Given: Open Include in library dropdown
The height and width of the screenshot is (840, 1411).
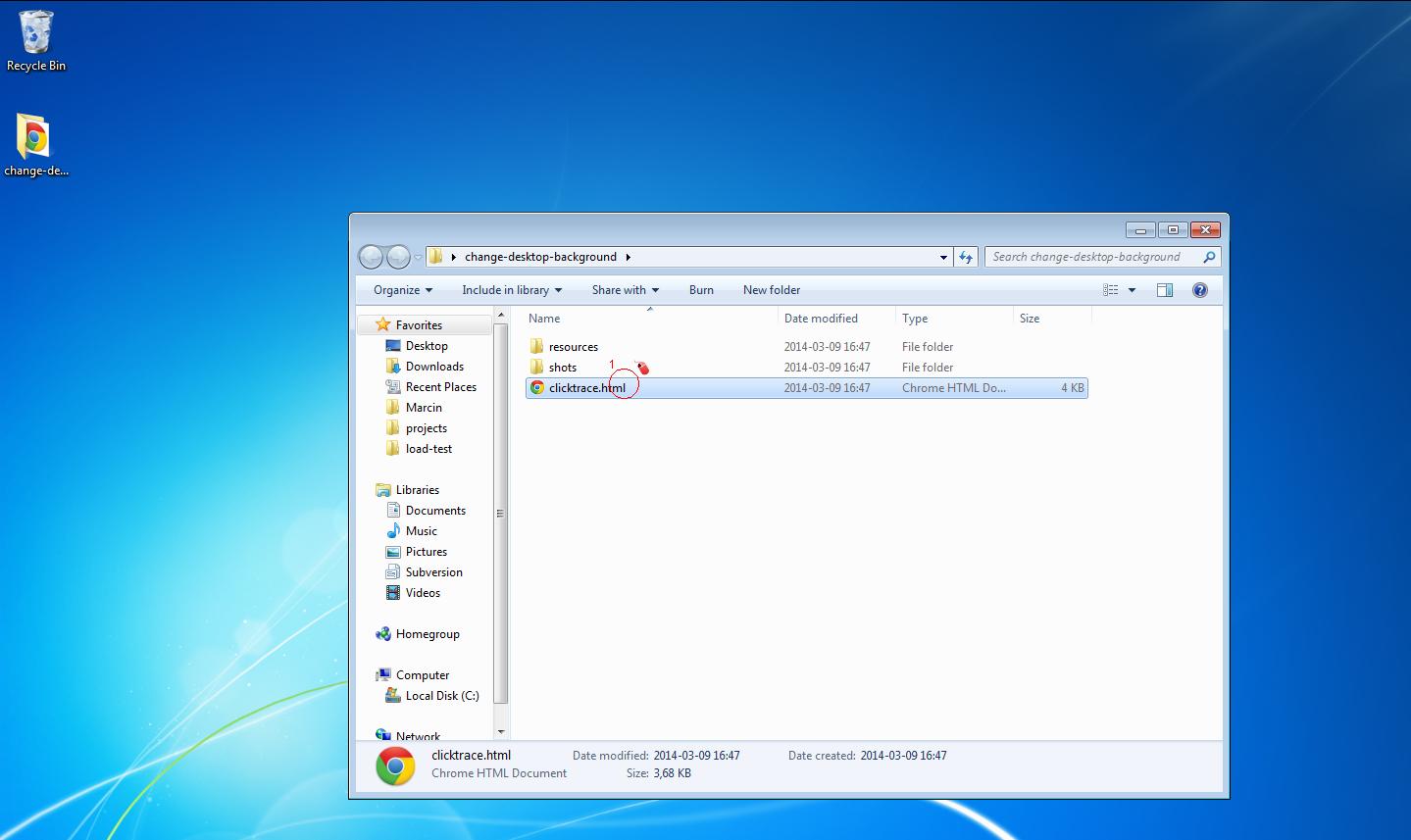Looking at the screenshot, I should (512, 290).
